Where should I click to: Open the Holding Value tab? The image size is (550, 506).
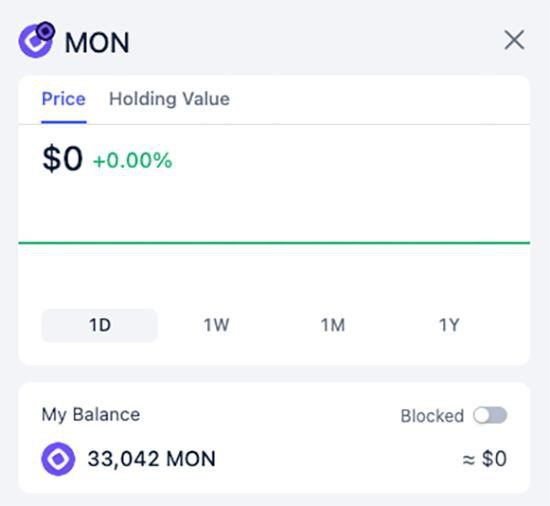[x=169, y=99]
